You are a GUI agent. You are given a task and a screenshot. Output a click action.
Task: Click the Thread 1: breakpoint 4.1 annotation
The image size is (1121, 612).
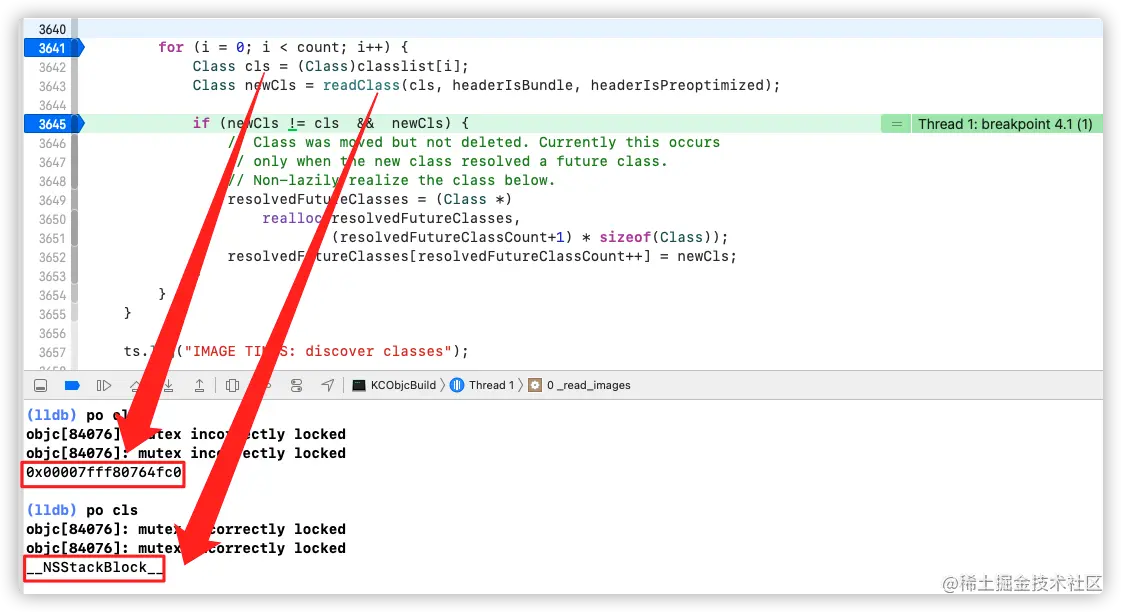pos(1005,124)
